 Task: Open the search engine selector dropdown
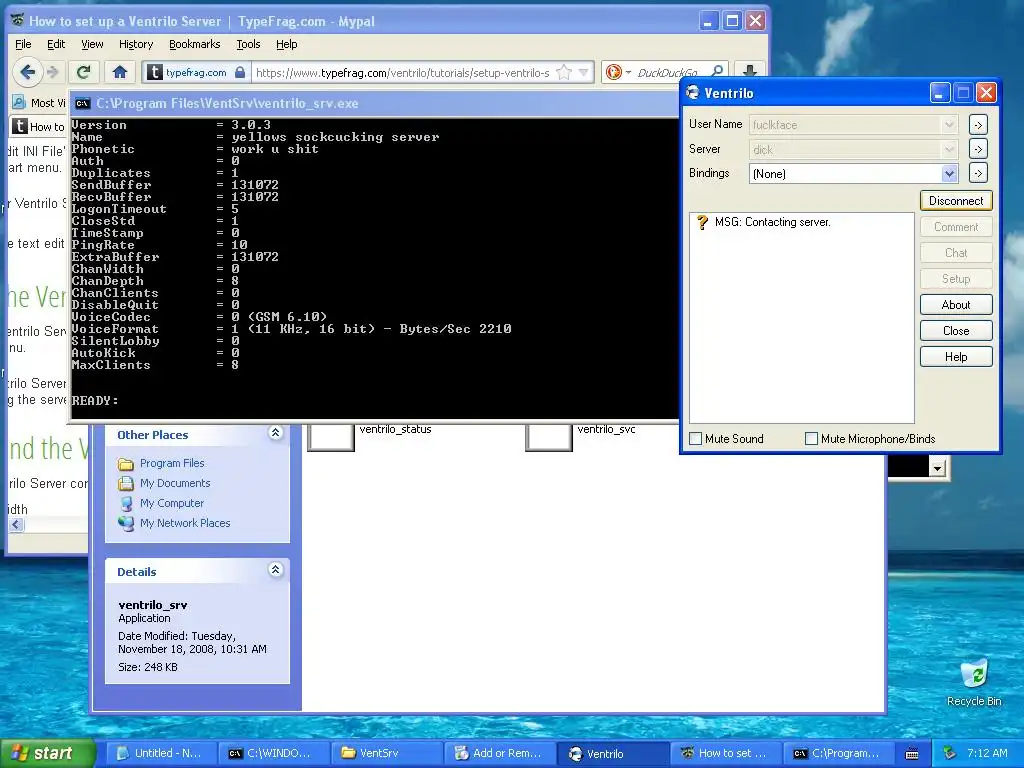(628, 72)
